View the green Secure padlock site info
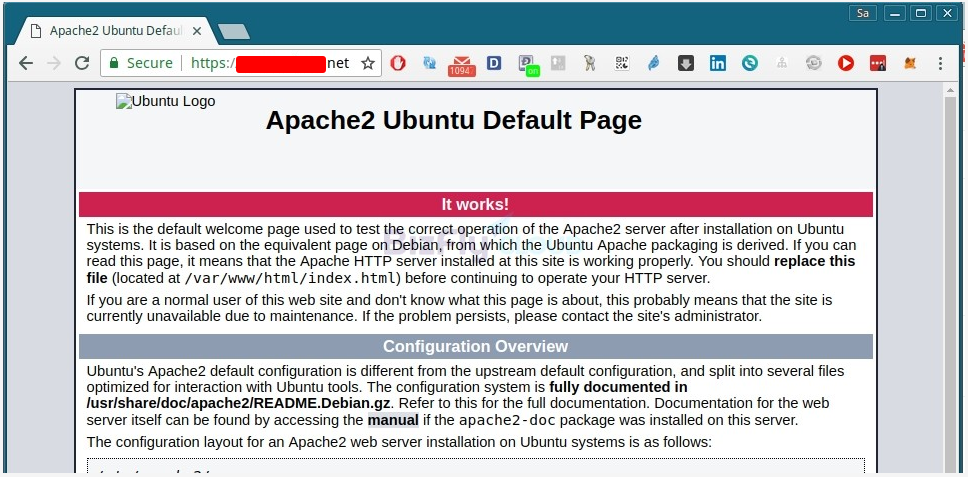 click(141, 63)
